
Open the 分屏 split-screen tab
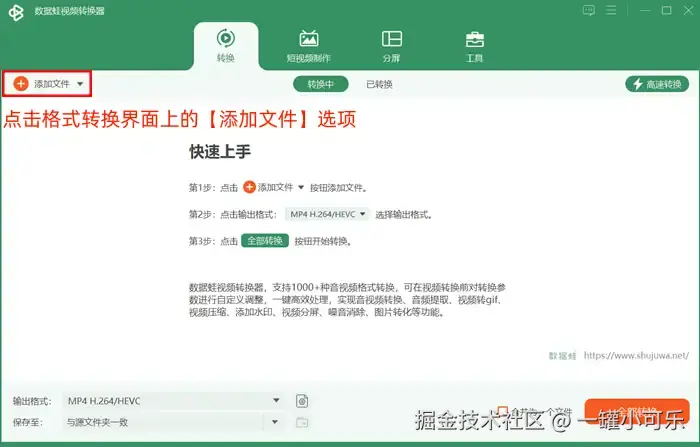[x=392, y=46]
